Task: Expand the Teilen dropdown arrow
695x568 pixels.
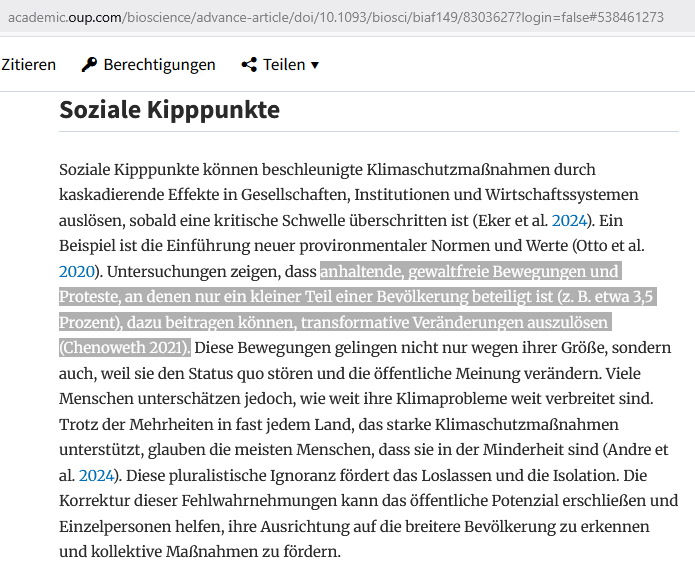Action: [316, 65]
